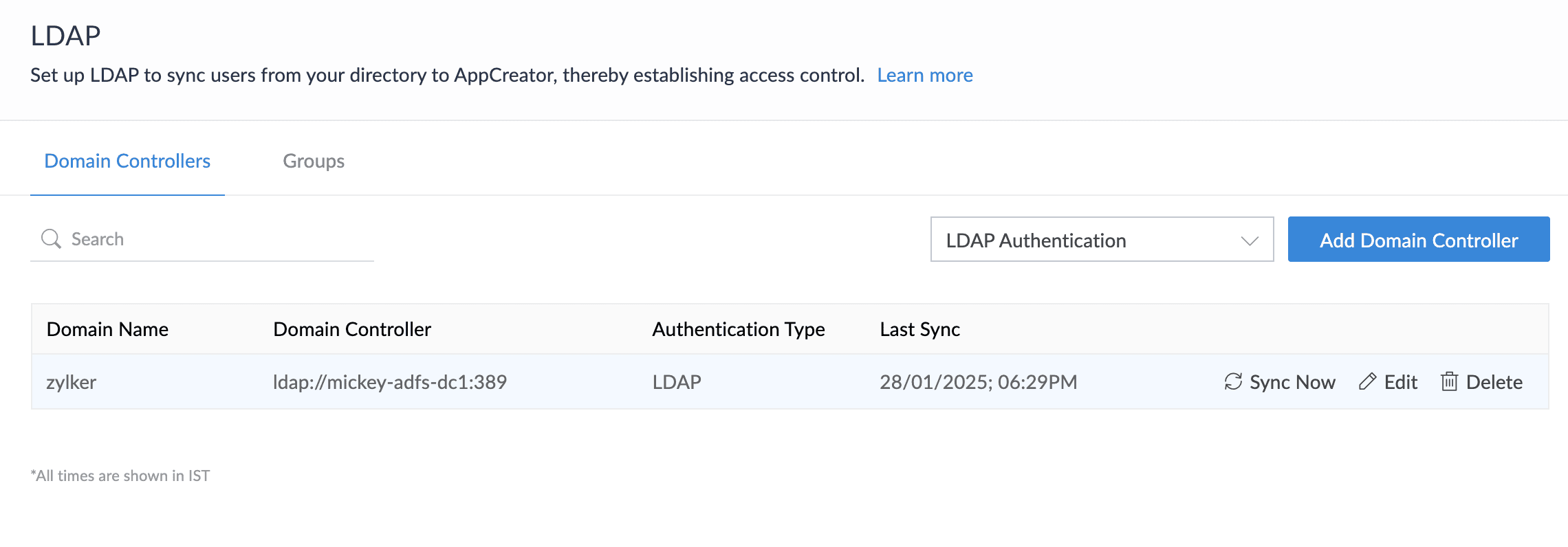
Task: Click the ldap://mickey-adfs-dc1:389 controller cell
Action: point(389,382)
